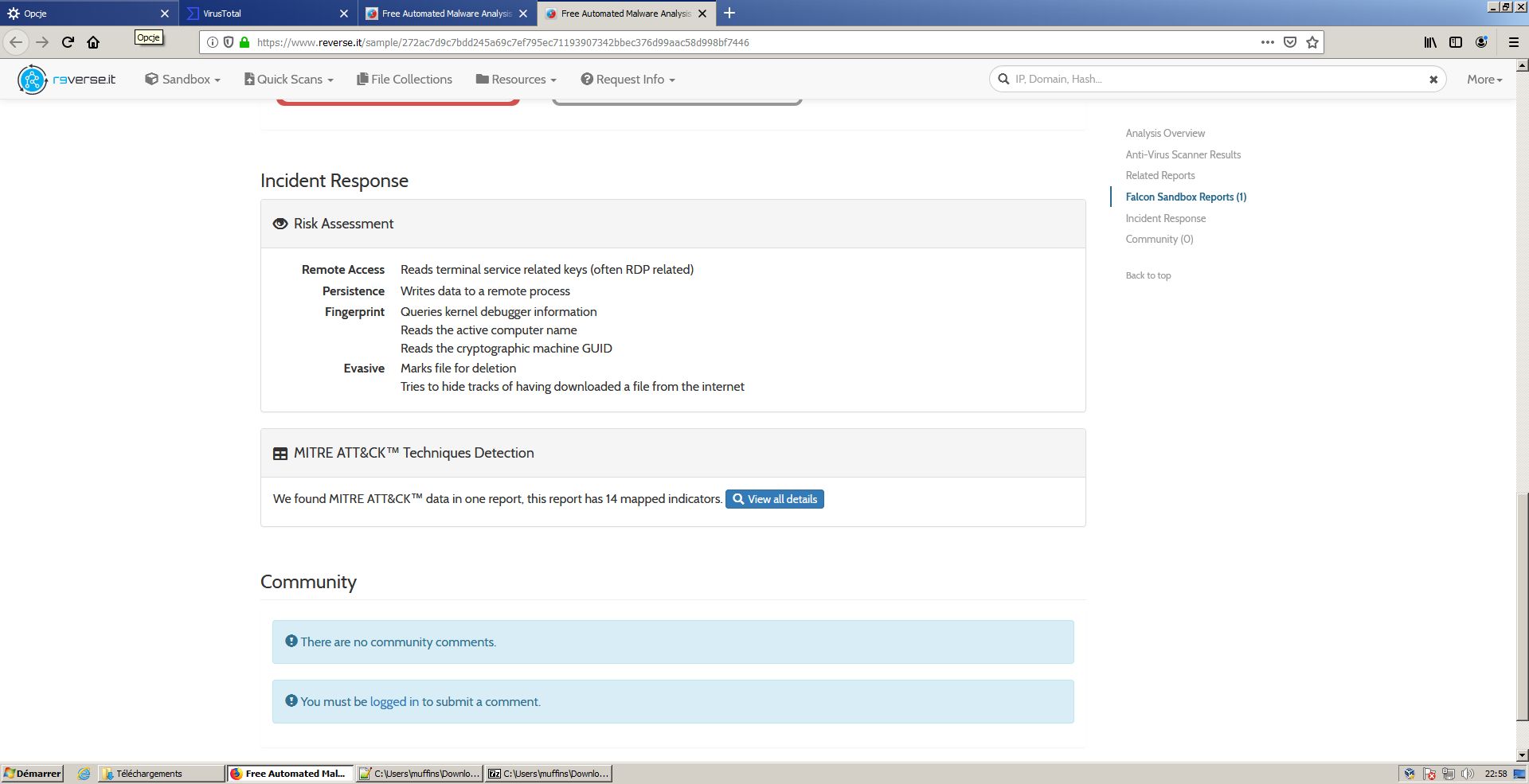
Task: Reload the current page
Action: [x=68, y=42]
